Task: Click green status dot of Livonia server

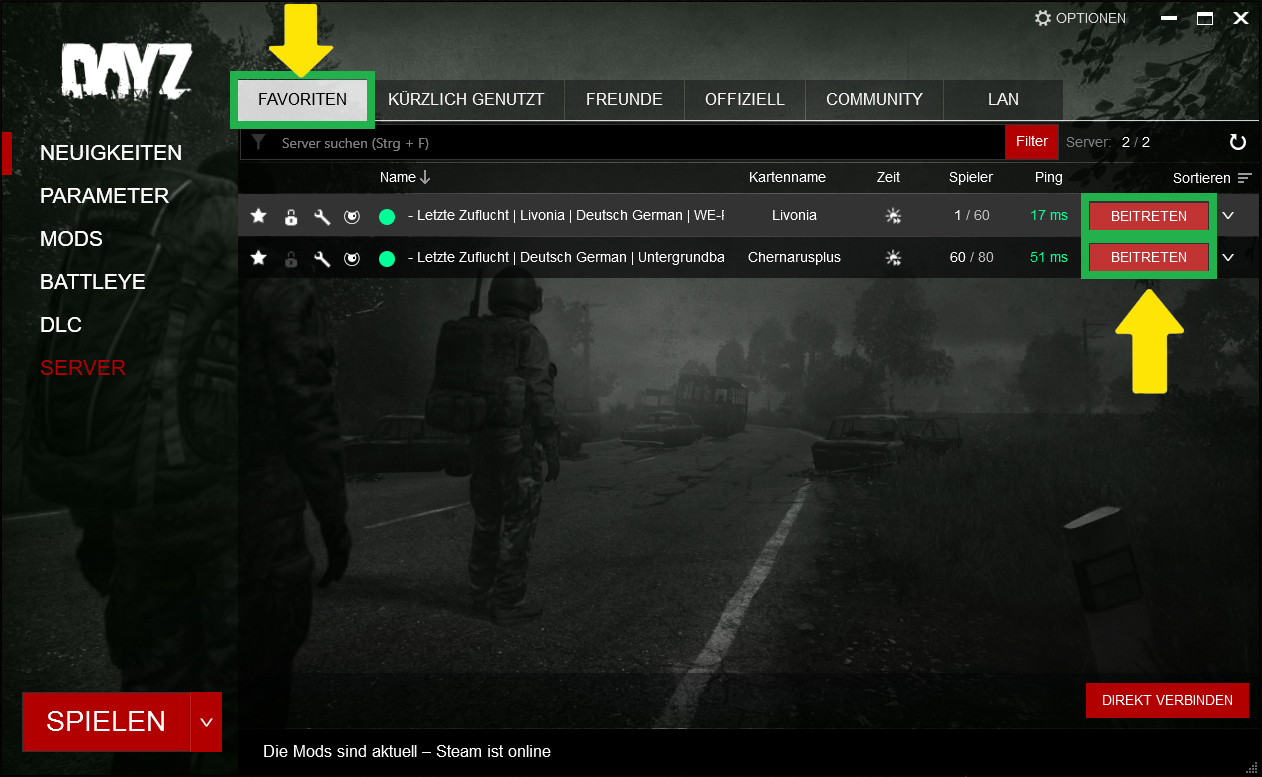Action: [x=387, y=216]
